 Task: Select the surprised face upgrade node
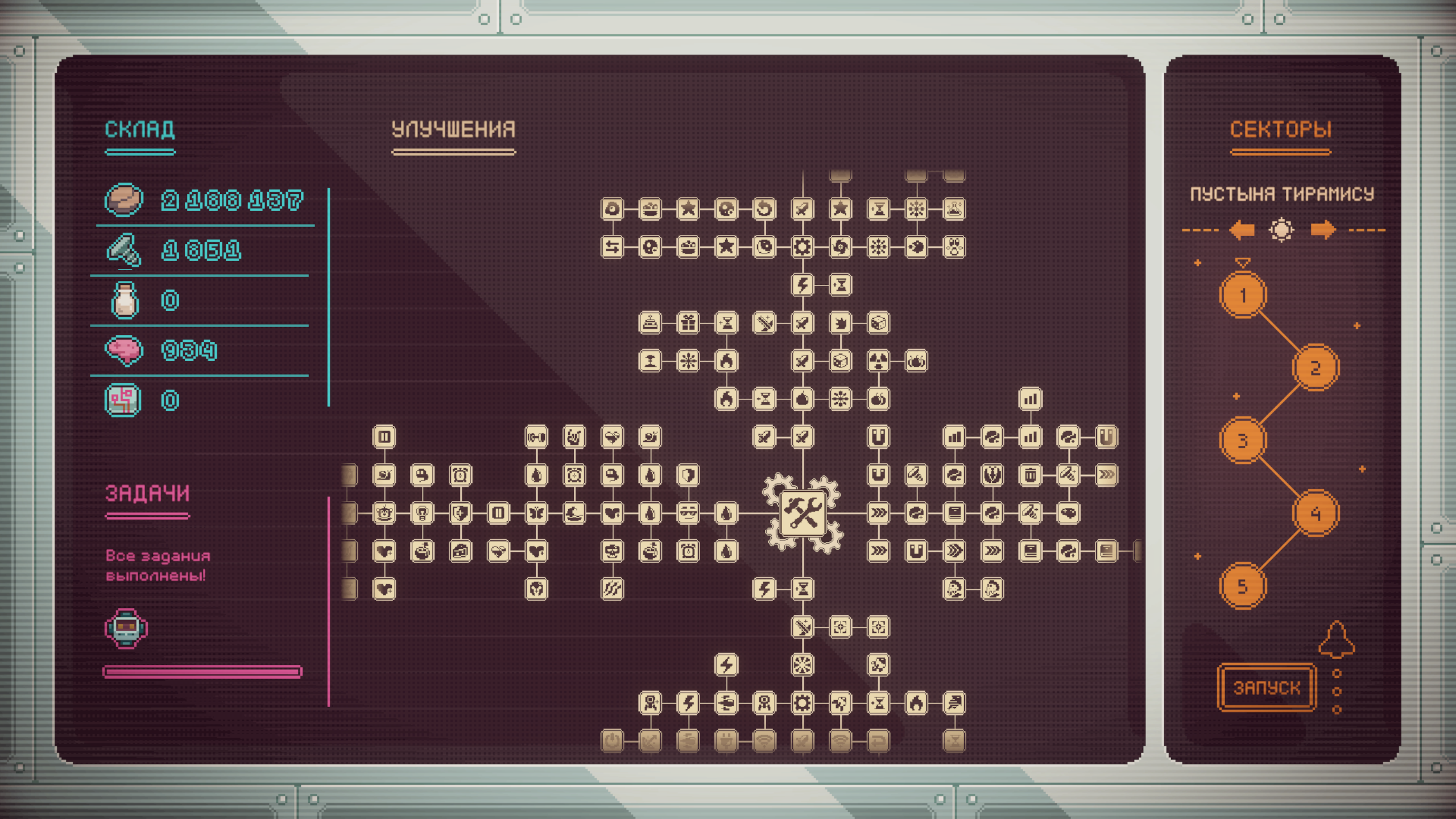pos(954,247)
